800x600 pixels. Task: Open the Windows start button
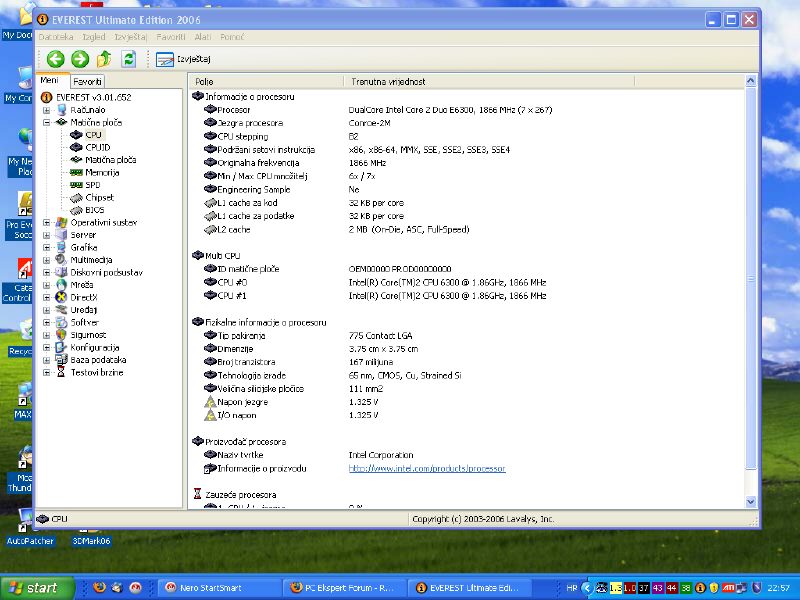click(x=37, y=588)
